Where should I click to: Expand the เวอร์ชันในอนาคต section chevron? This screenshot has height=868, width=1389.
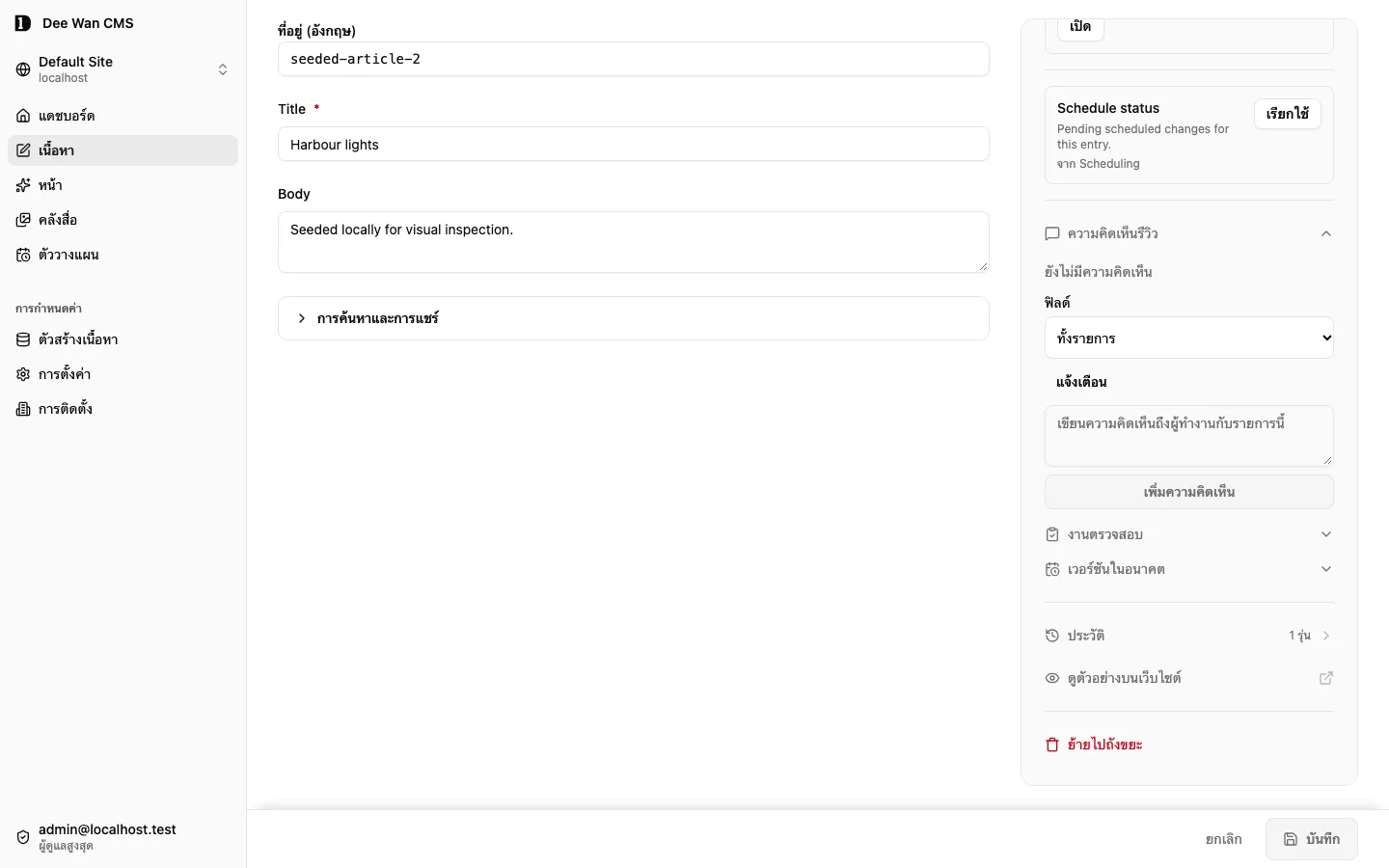click(1326, 569)
